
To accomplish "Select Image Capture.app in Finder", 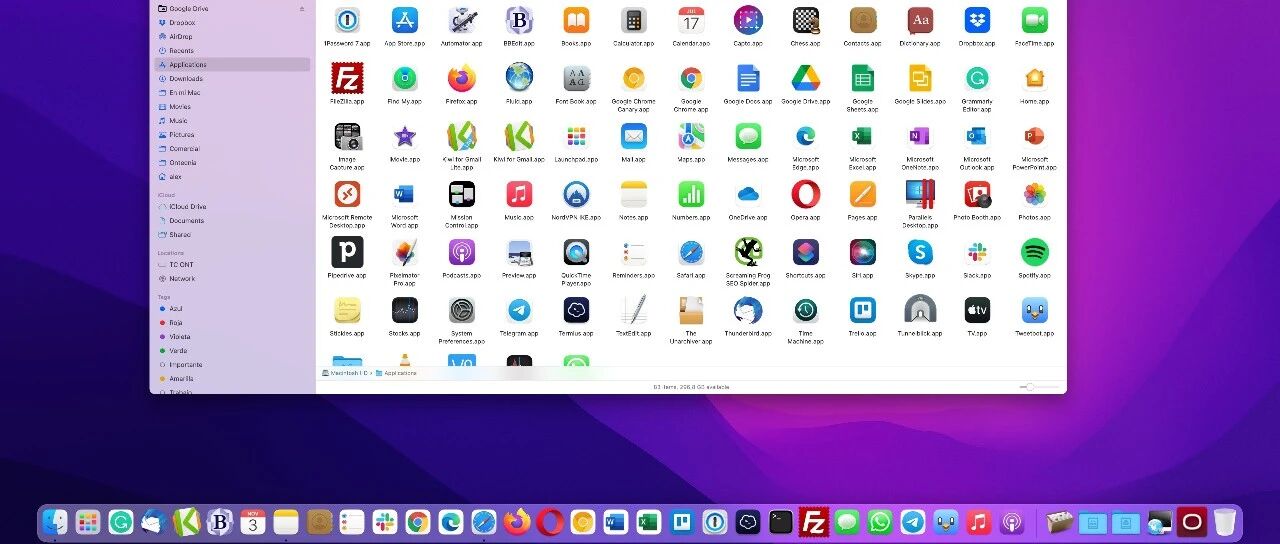I will click(x=347, y=136).
